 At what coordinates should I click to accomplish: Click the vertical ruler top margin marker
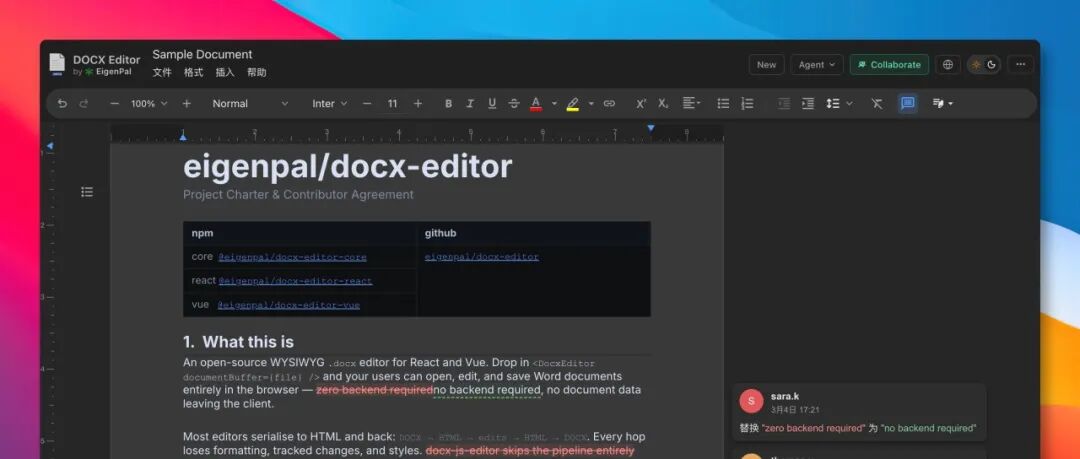50,145
